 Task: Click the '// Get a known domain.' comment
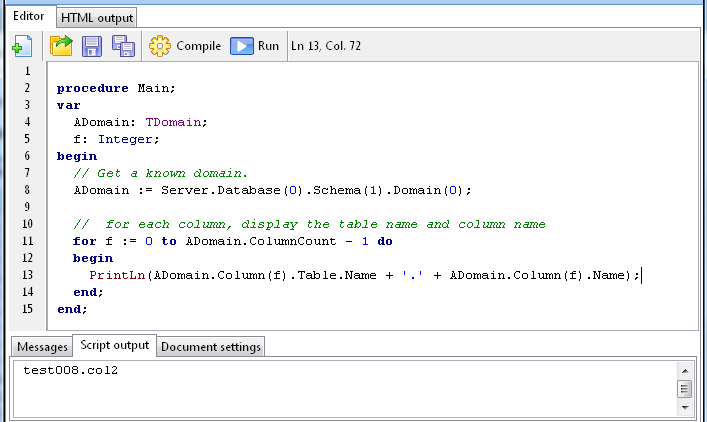pyautogui.click(x=161, y=173)
